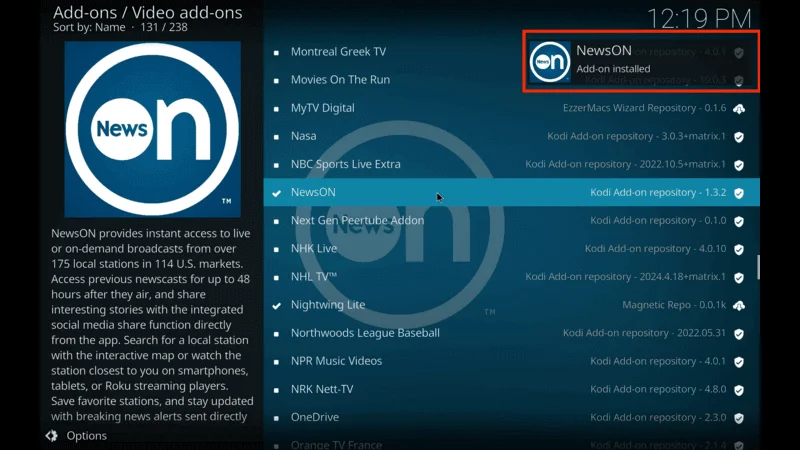800x450 pixels.
Task: Click the installed checkmark beside NewsON
Action: pyautogui.click(x=277, y=193)
